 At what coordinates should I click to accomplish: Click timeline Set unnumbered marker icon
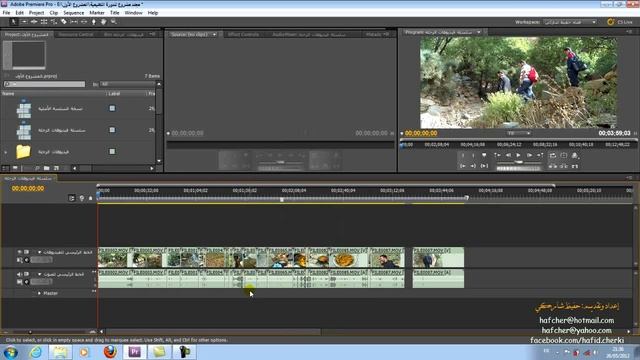click(91, 198)
